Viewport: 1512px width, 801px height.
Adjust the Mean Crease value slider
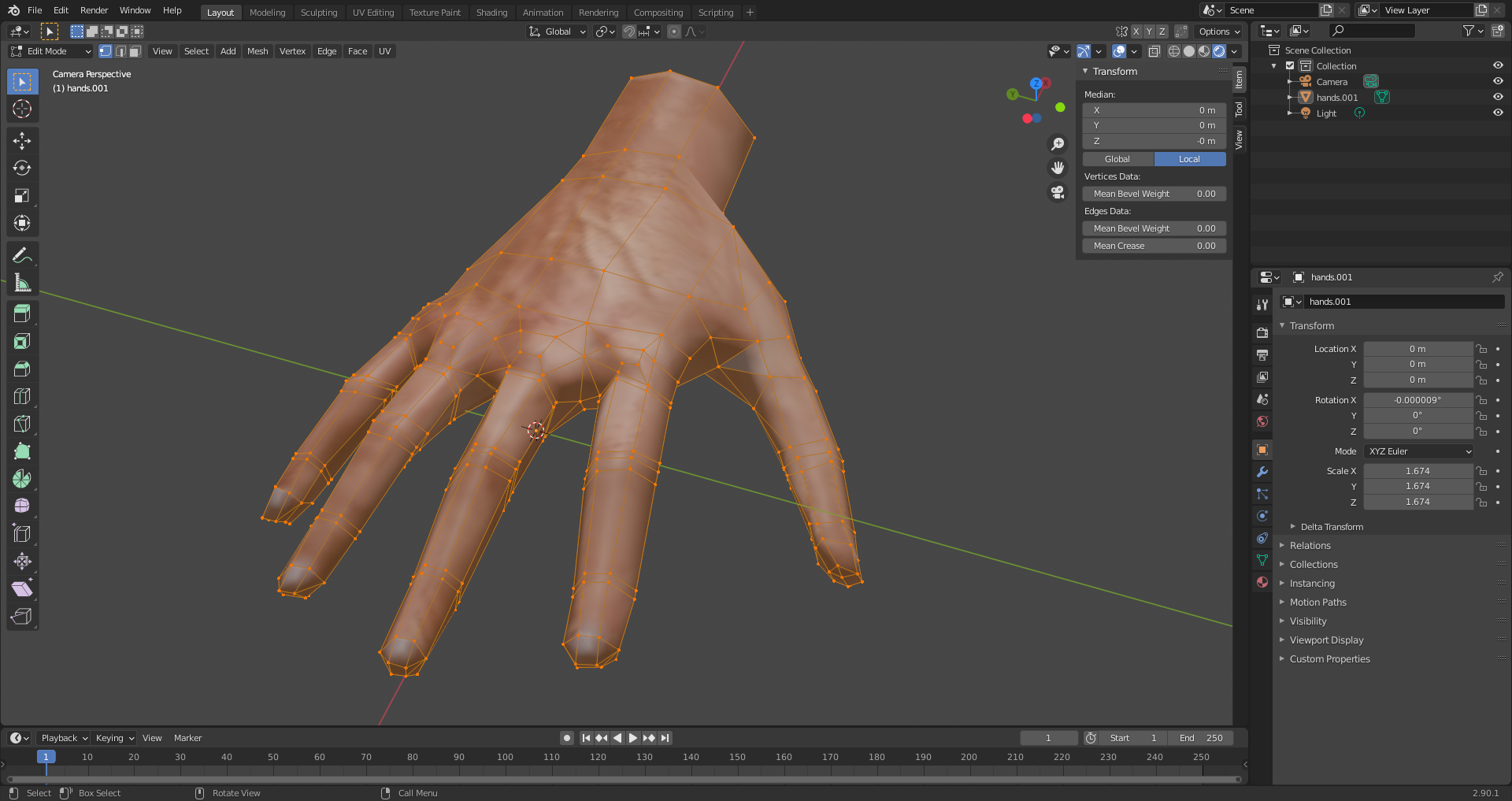[x=1154, y=245]
